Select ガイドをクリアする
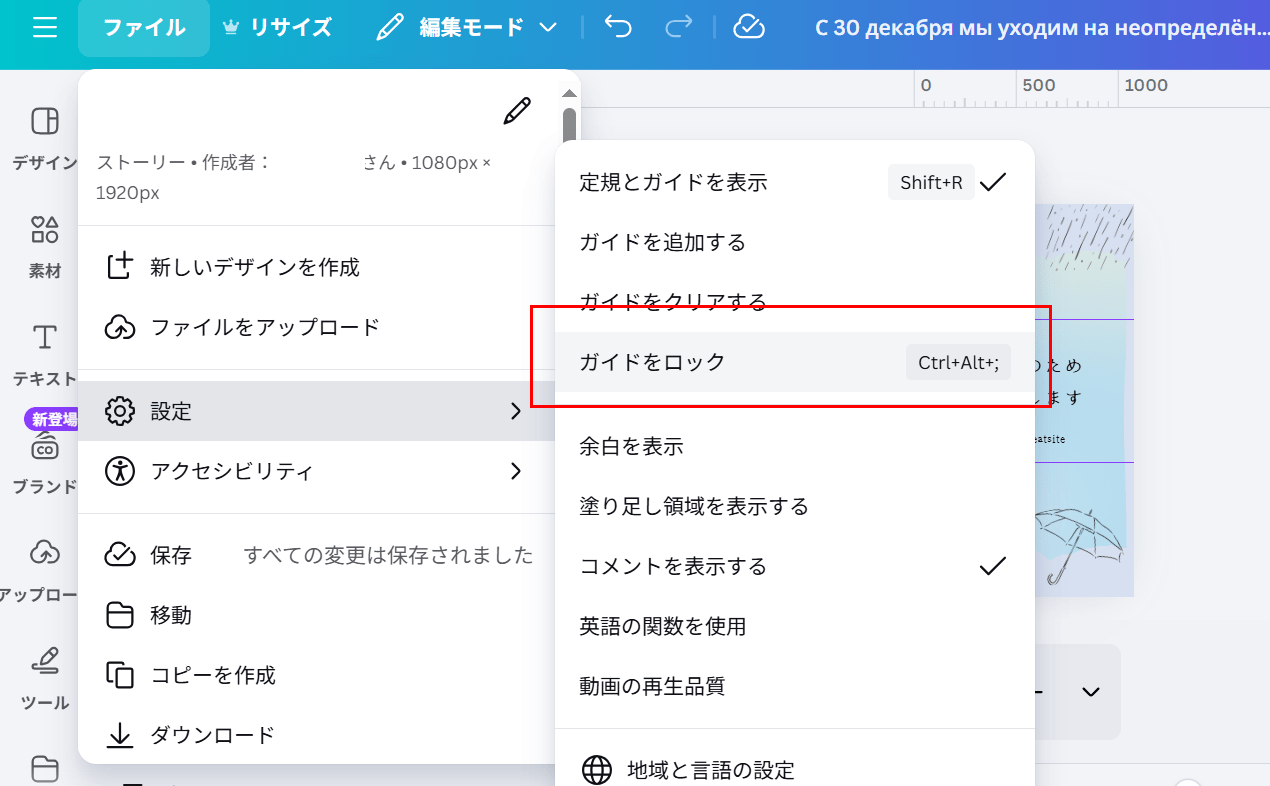The height and width of the screenshot is (786, 1270). tap(795, 302)
